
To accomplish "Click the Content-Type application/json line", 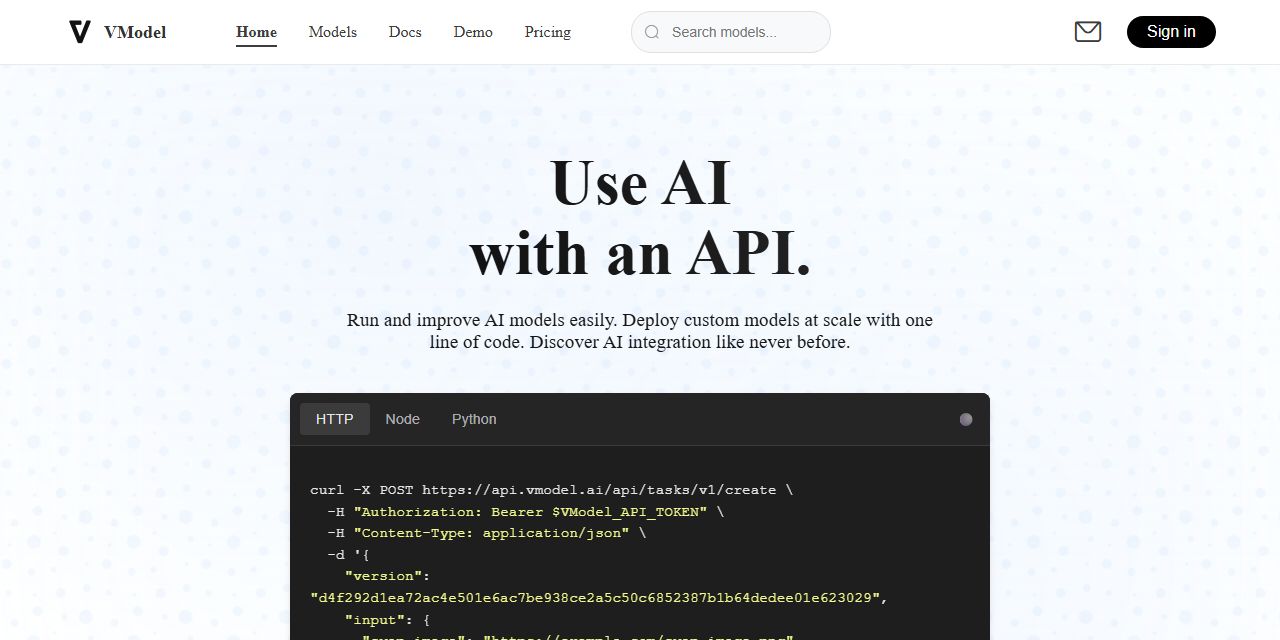I will click(x=487, y=533).
